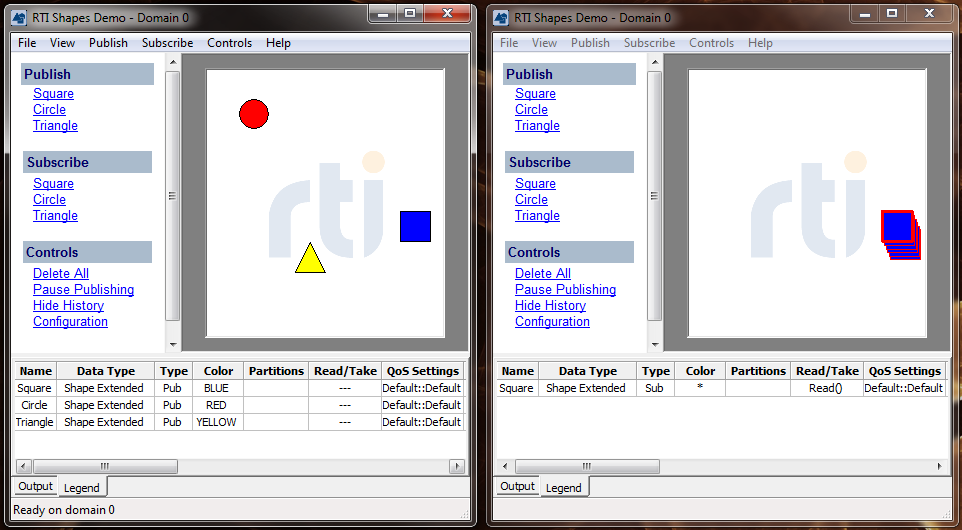The image size is (962, 530).
Task: Open Subscribe menu in right window
Action: tap(650, 43)
